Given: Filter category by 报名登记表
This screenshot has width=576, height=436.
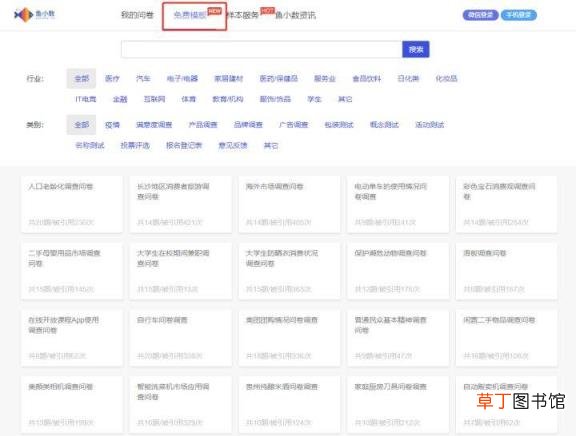Looking at the screenshot, I should tap(184, 145).
